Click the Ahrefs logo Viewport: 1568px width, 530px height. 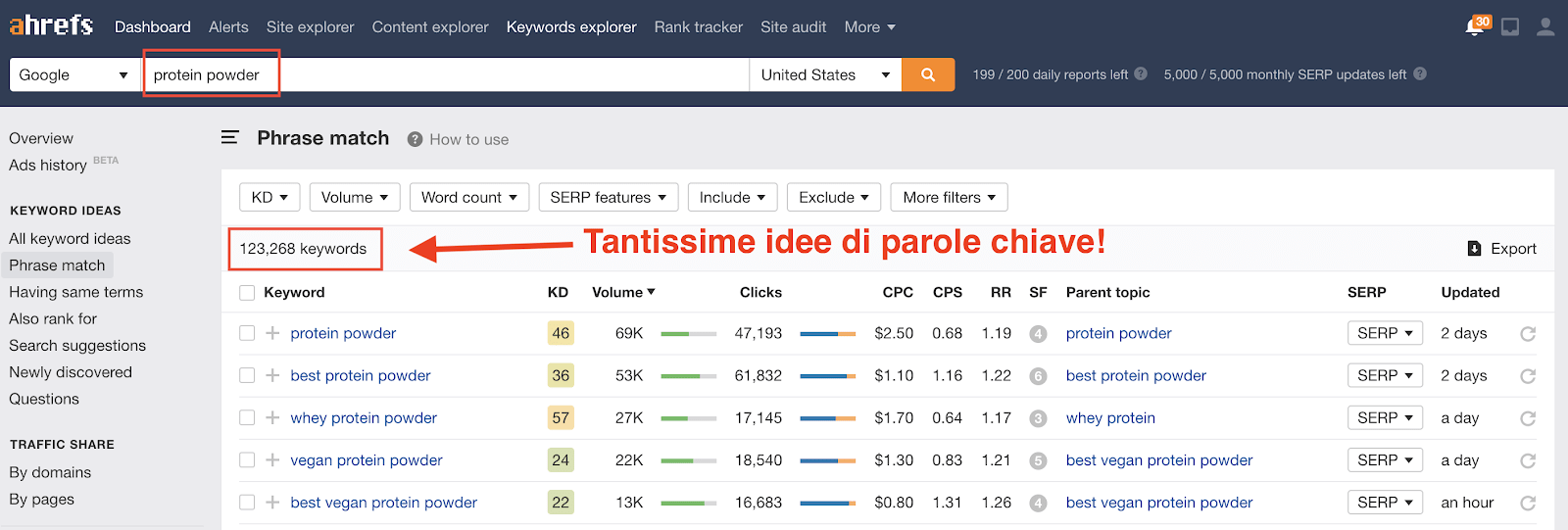(51, 24)
